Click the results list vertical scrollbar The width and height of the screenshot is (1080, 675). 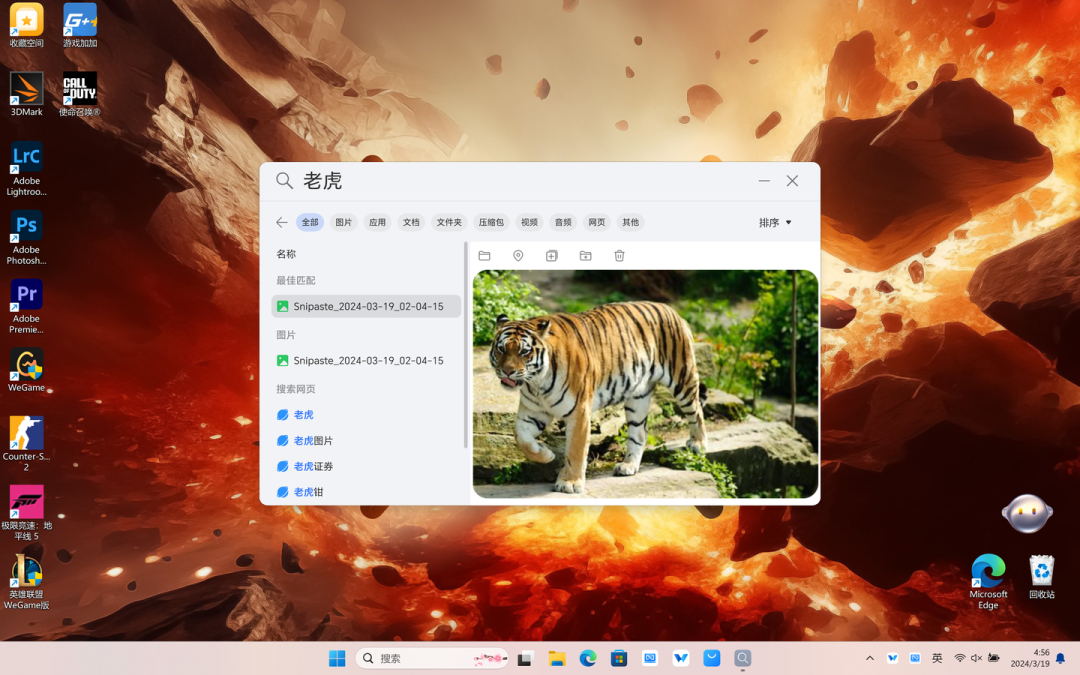pos(466,344)
